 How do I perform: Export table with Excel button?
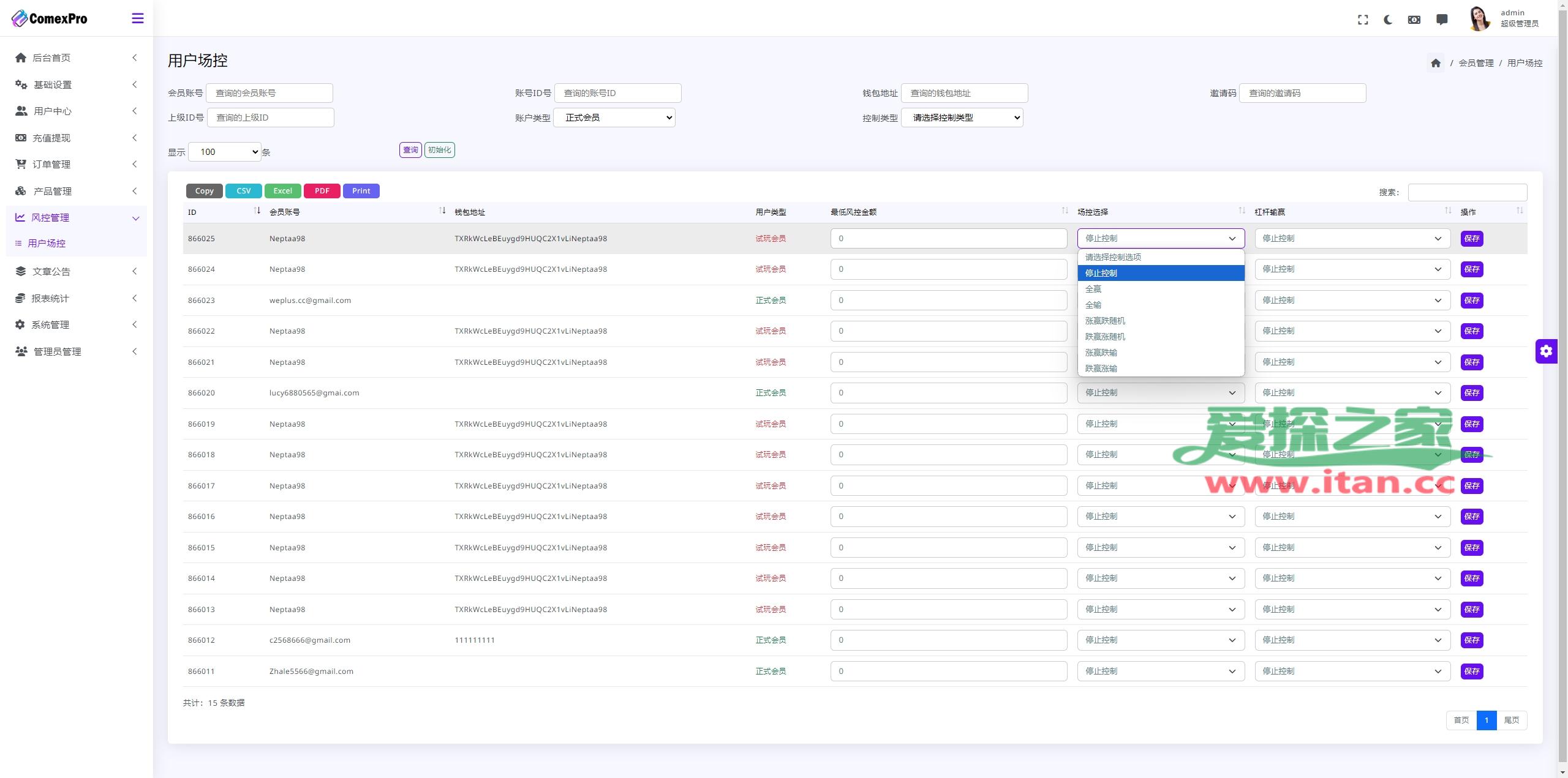tap(282, 191)
